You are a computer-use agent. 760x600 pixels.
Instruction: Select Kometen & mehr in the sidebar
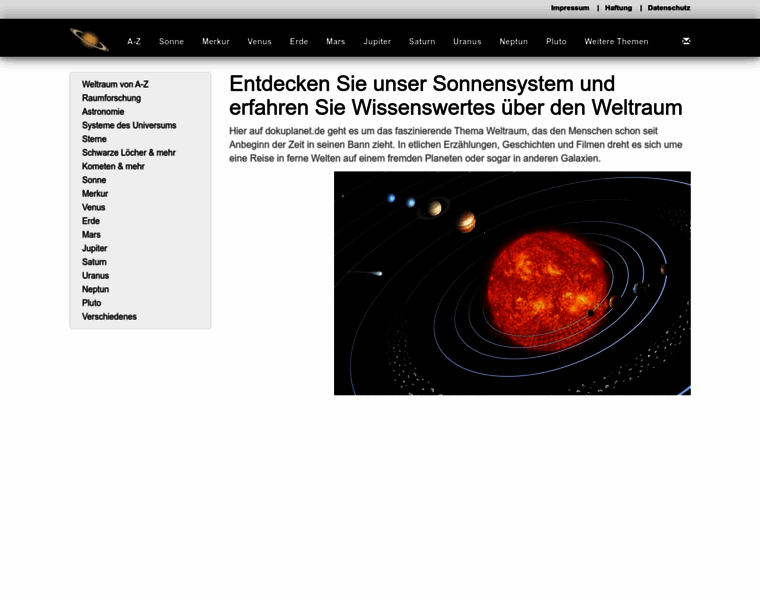pos(113,166)
